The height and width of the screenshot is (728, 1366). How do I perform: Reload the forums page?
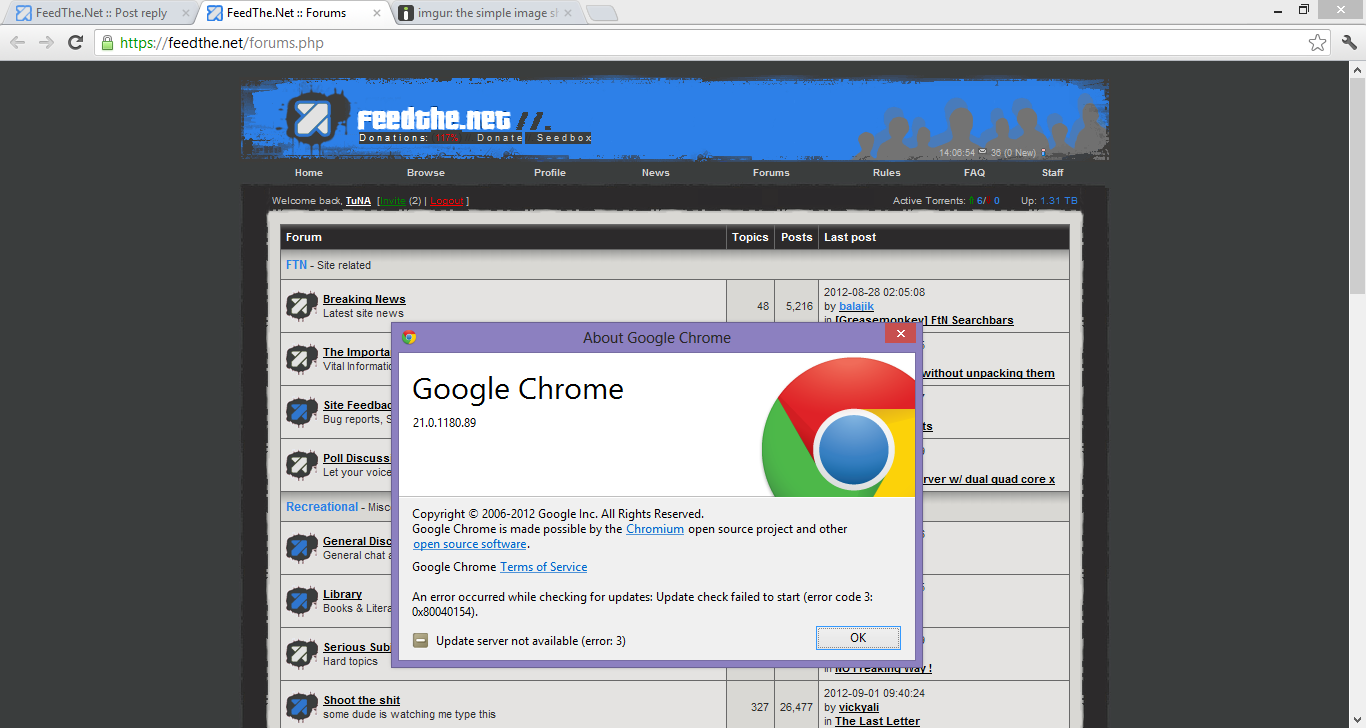[75, 43]
